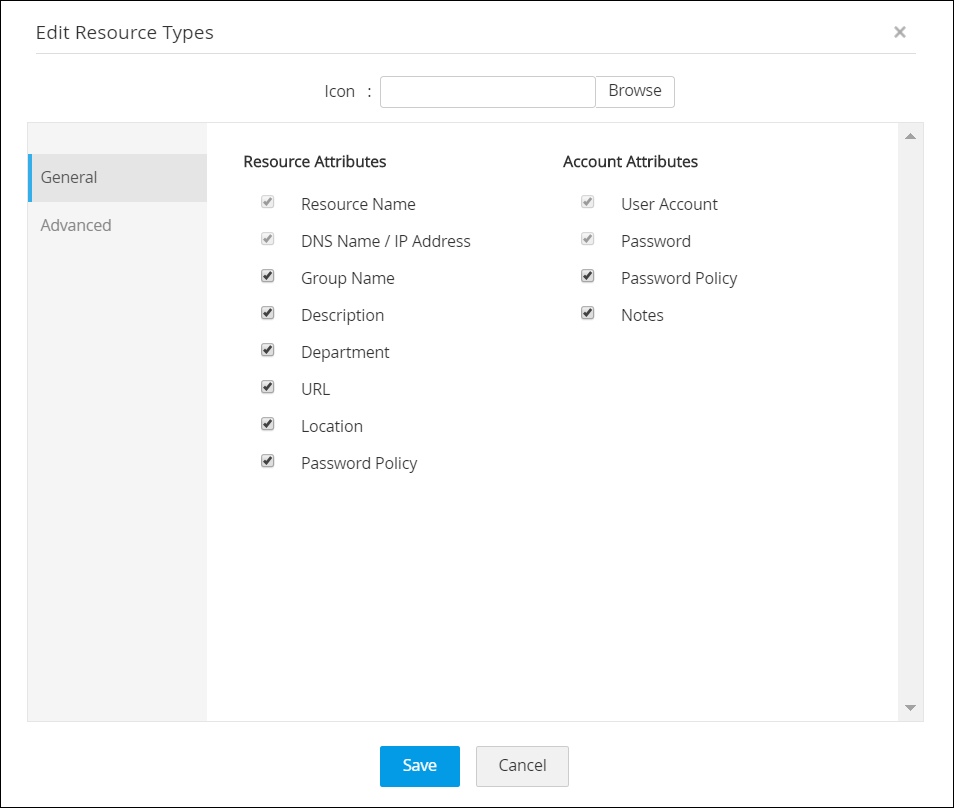This screenshot has width=954, height=808.
Task: Uncheck the Notes account attribute
Action: 587,313
